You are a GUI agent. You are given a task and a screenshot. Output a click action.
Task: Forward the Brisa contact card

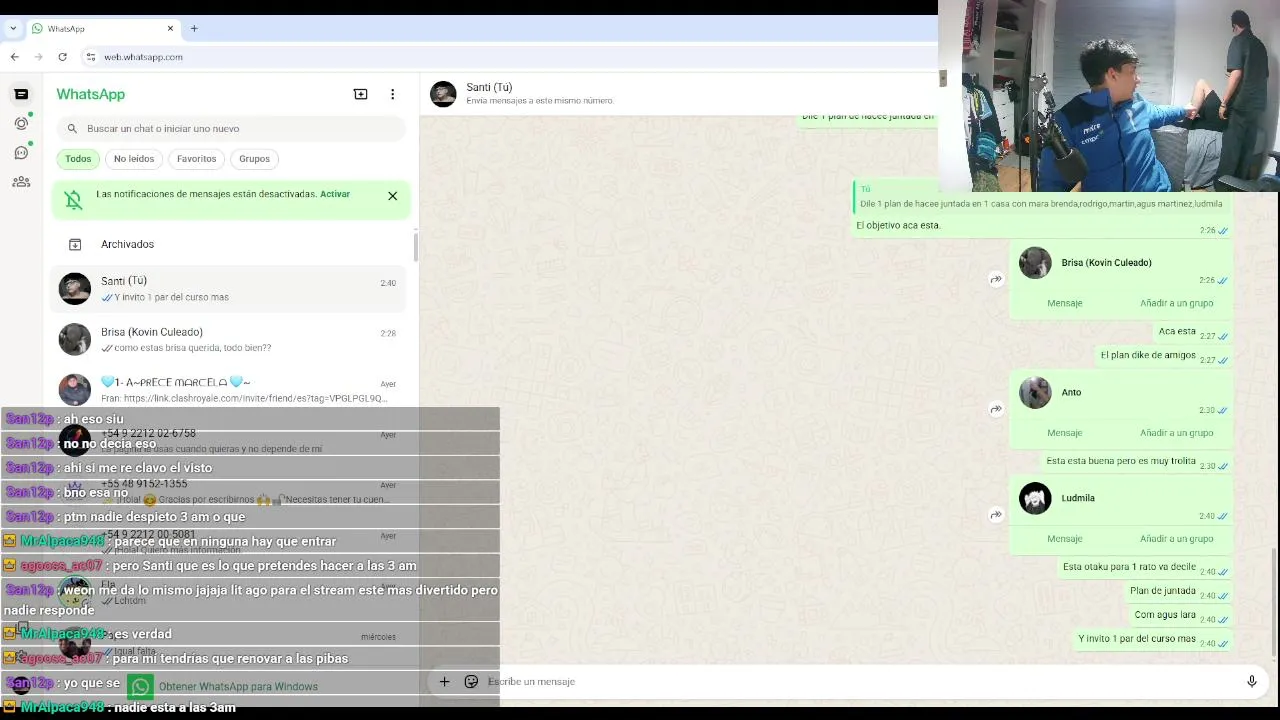coord(996,279)
